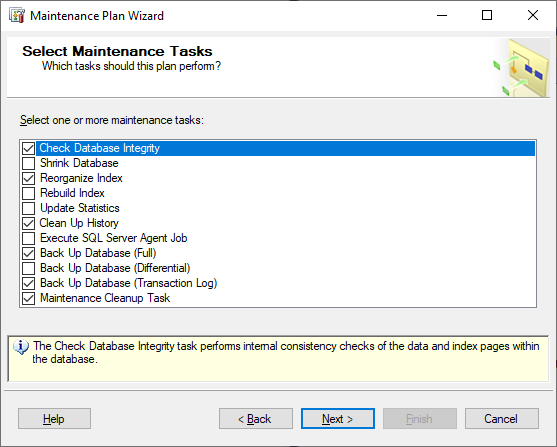Viewport: 557px width, 447px height.
Task: Select the Check Database Integrity row label
Action: point(99,148)
